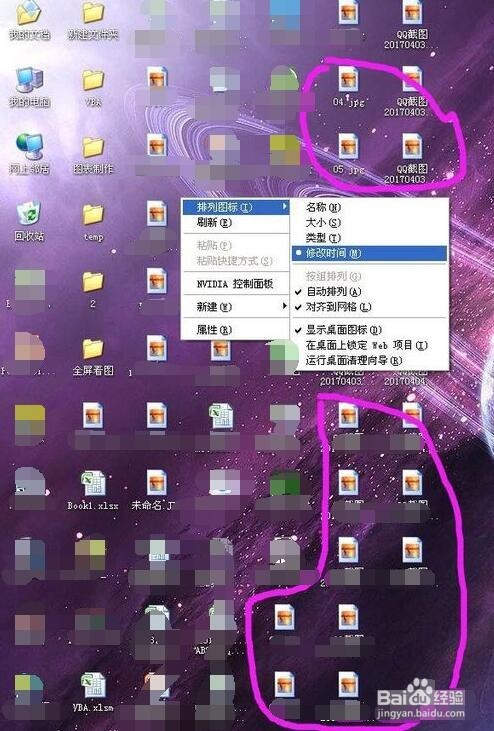Select the 全屏看图 folder icon
This screenshot has height=731, width=494.
[x=93, y=356]
